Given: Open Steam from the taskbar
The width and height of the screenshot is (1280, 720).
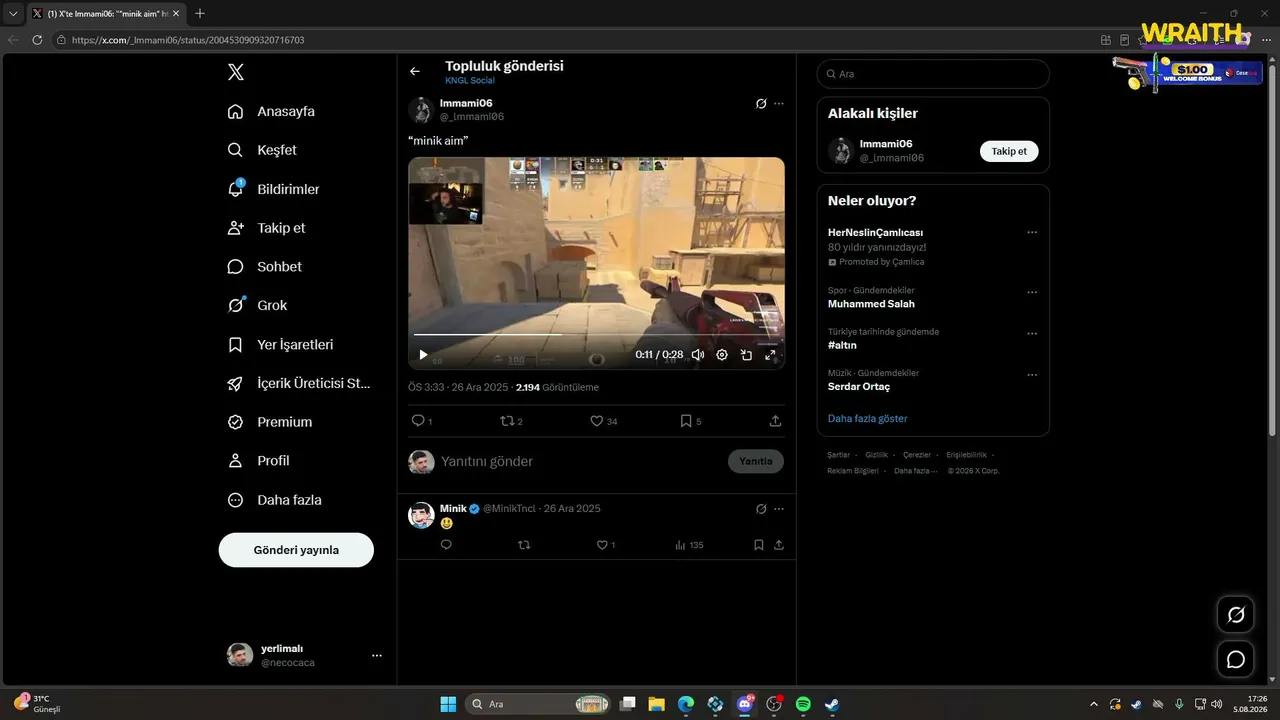Looking at the screenshot, I should click(832, 704).
